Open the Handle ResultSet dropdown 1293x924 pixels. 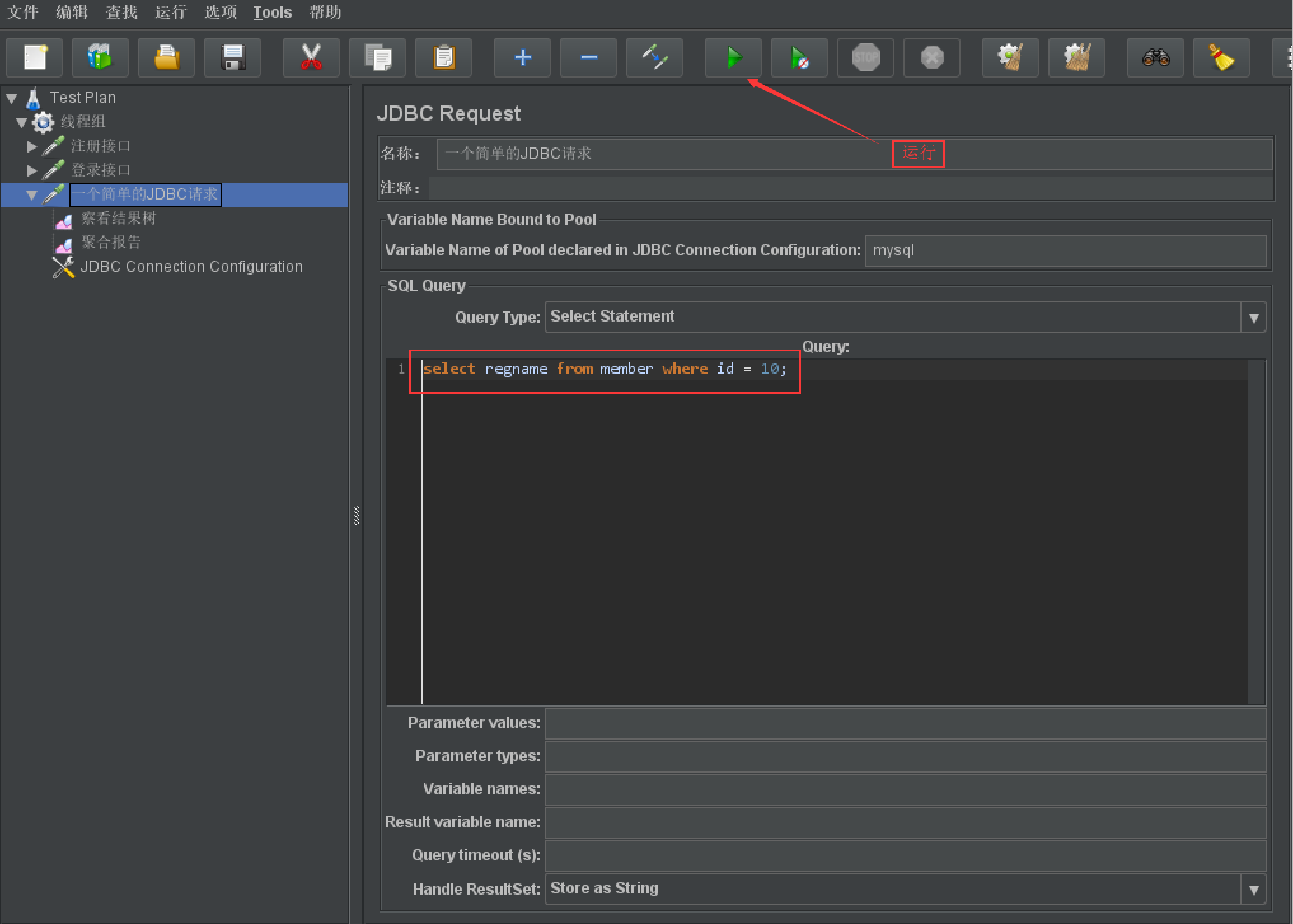[1253, 889]
